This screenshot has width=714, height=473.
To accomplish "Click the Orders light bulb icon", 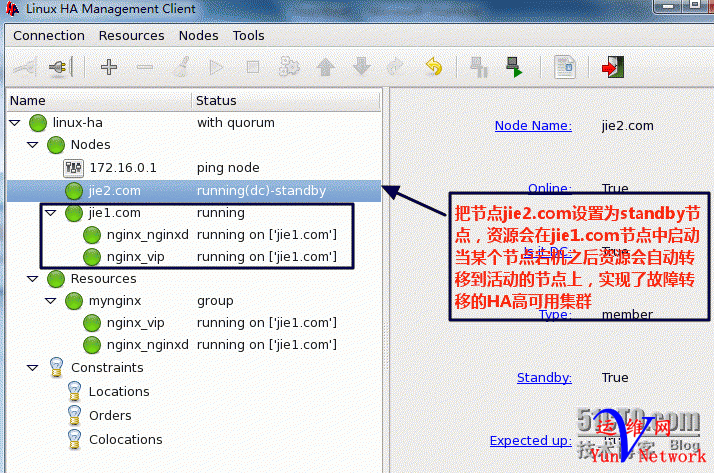I will coord(74,416).
